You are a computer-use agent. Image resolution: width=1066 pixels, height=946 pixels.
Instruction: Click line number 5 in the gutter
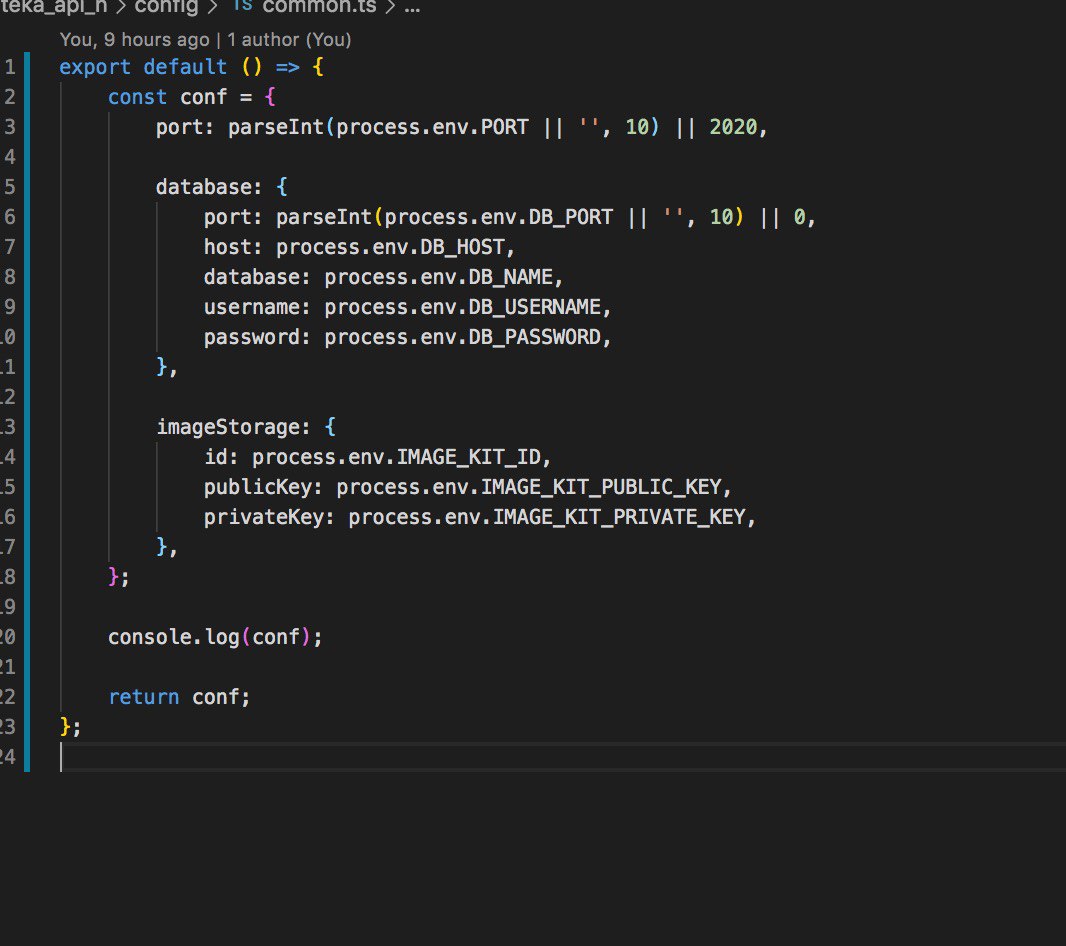(x=10, y=187)
